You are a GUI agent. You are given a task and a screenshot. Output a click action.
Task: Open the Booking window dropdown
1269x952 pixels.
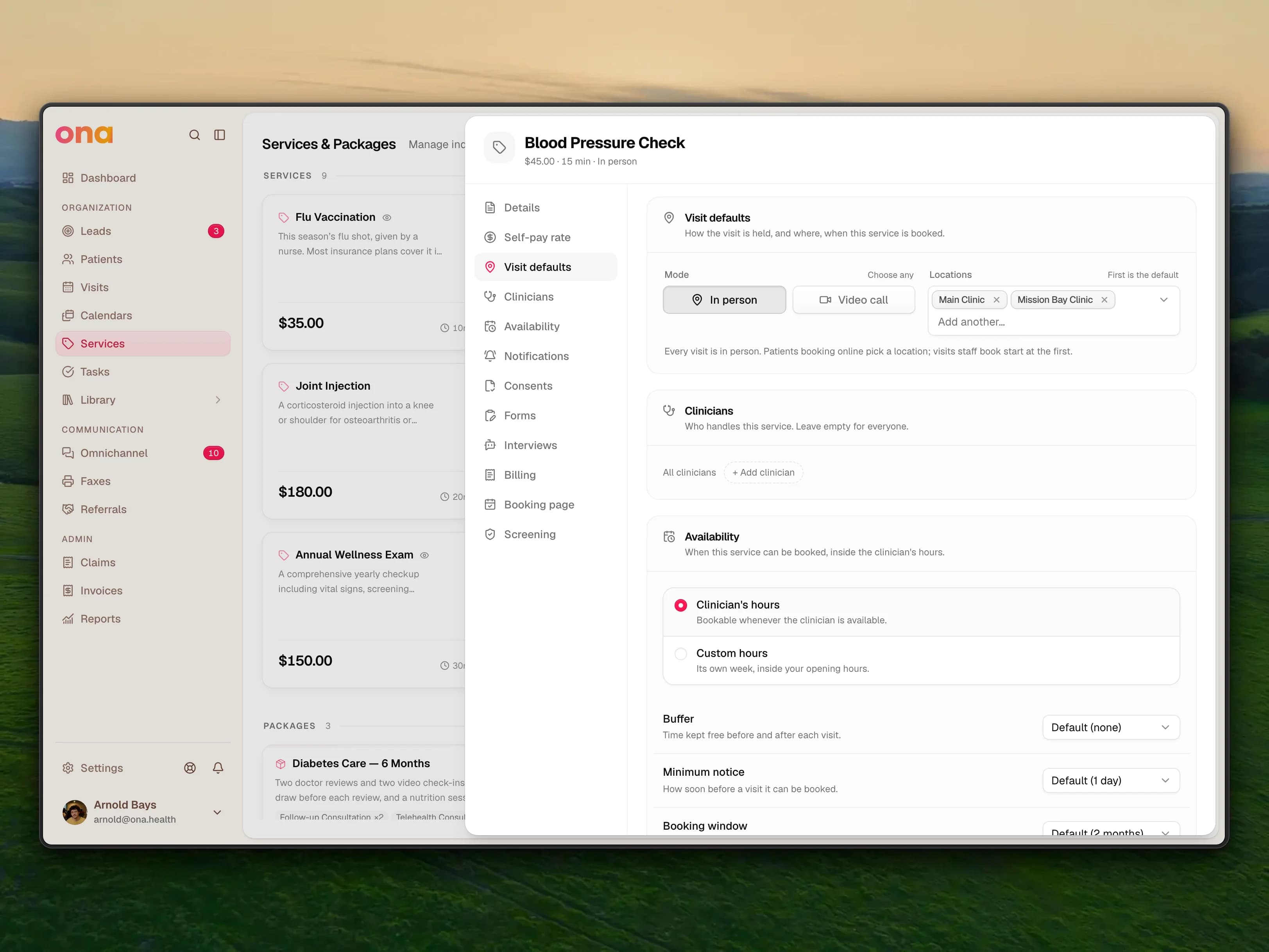pos(1111,829)
